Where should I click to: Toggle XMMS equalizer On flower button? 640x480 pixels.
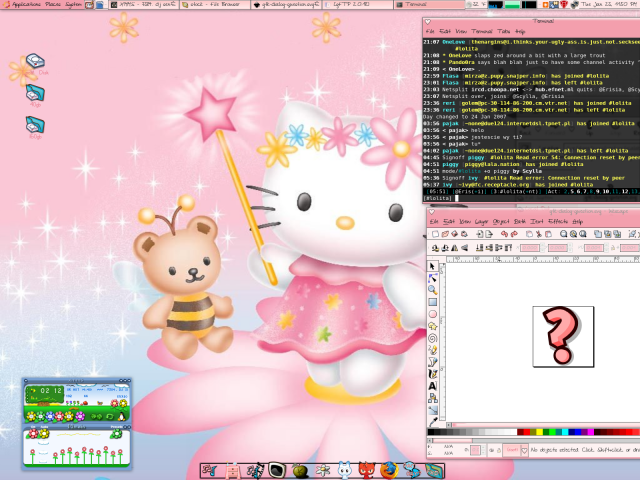tap(33, 433)
